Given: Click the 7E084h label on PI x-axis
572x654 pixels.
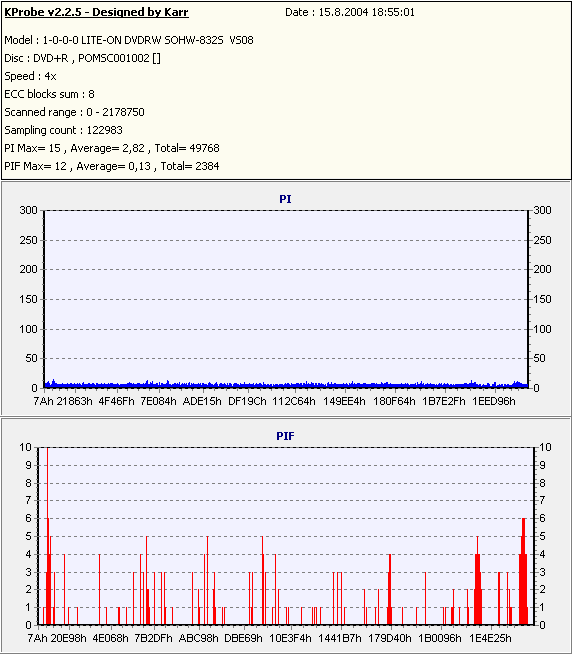Looking at the screenshot, I should 158,401.
